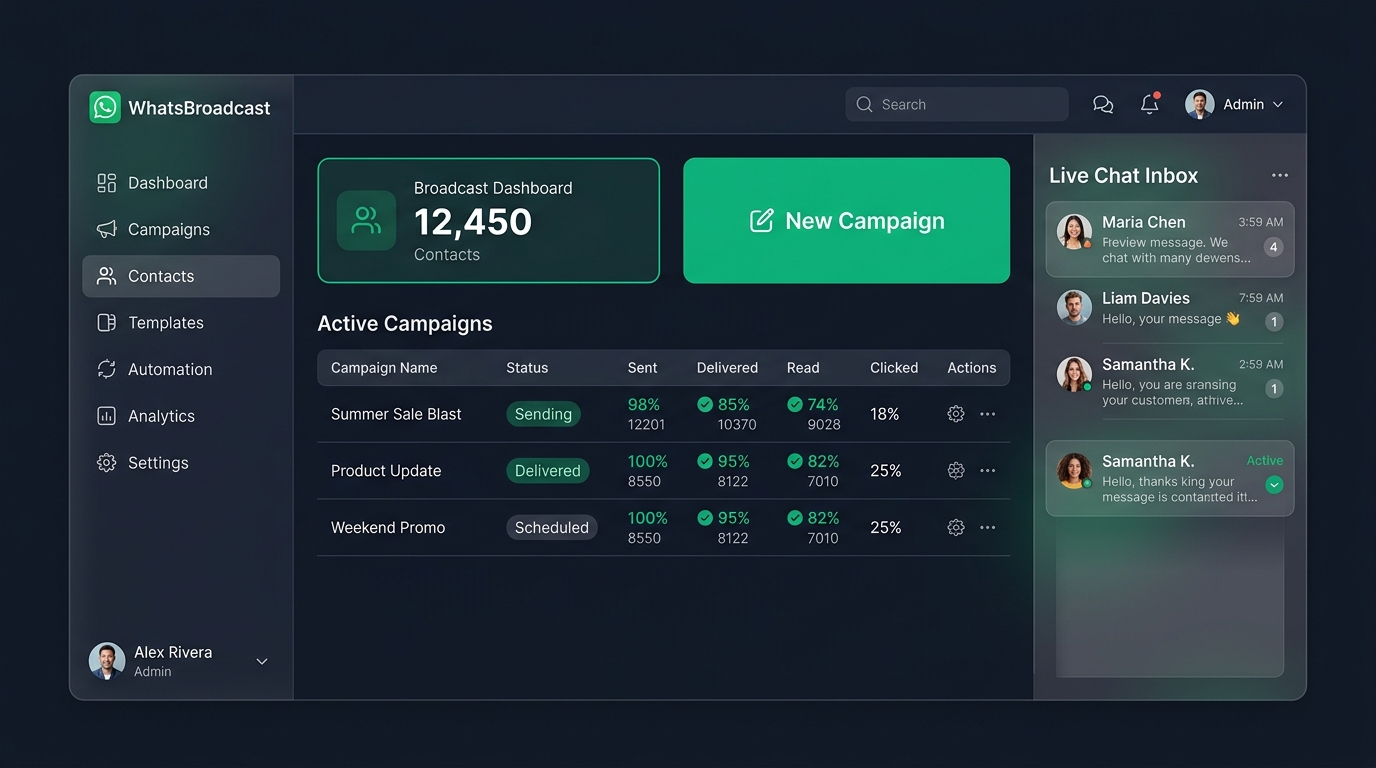
Task: Open the Dashboard sidebar item
Action: [x=181, y=183]
